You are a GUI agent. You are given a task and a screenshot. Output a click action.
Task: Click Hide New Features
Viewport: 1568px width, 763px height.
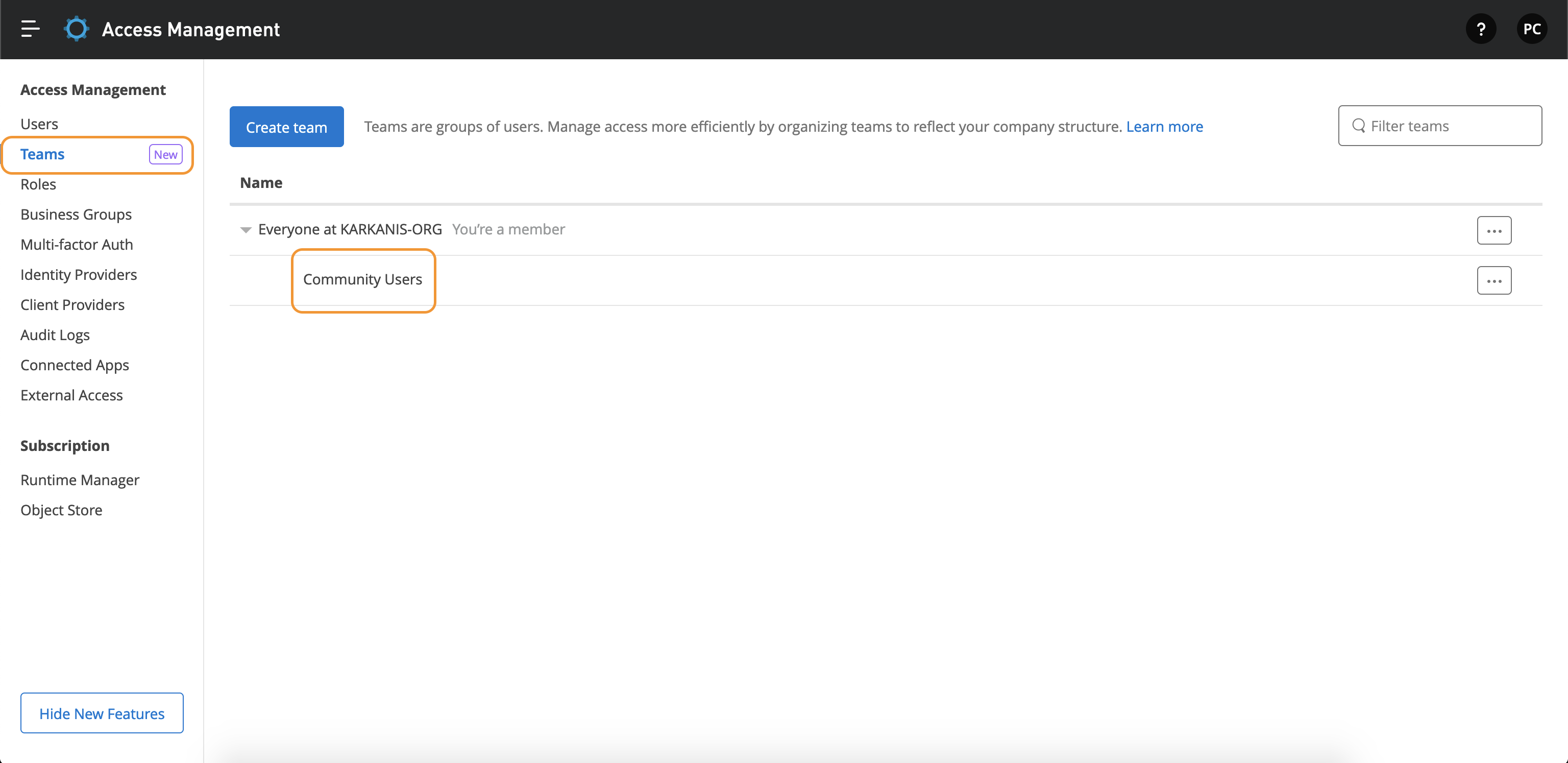(102, 713)
